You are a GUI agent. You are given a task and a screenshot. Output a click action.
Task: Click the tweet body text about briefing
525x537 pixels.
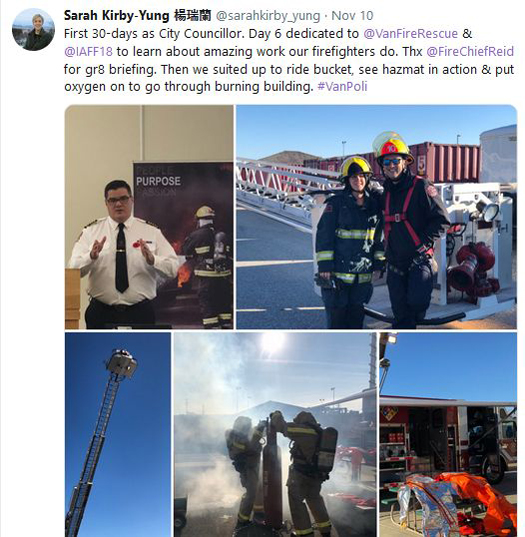289,60
